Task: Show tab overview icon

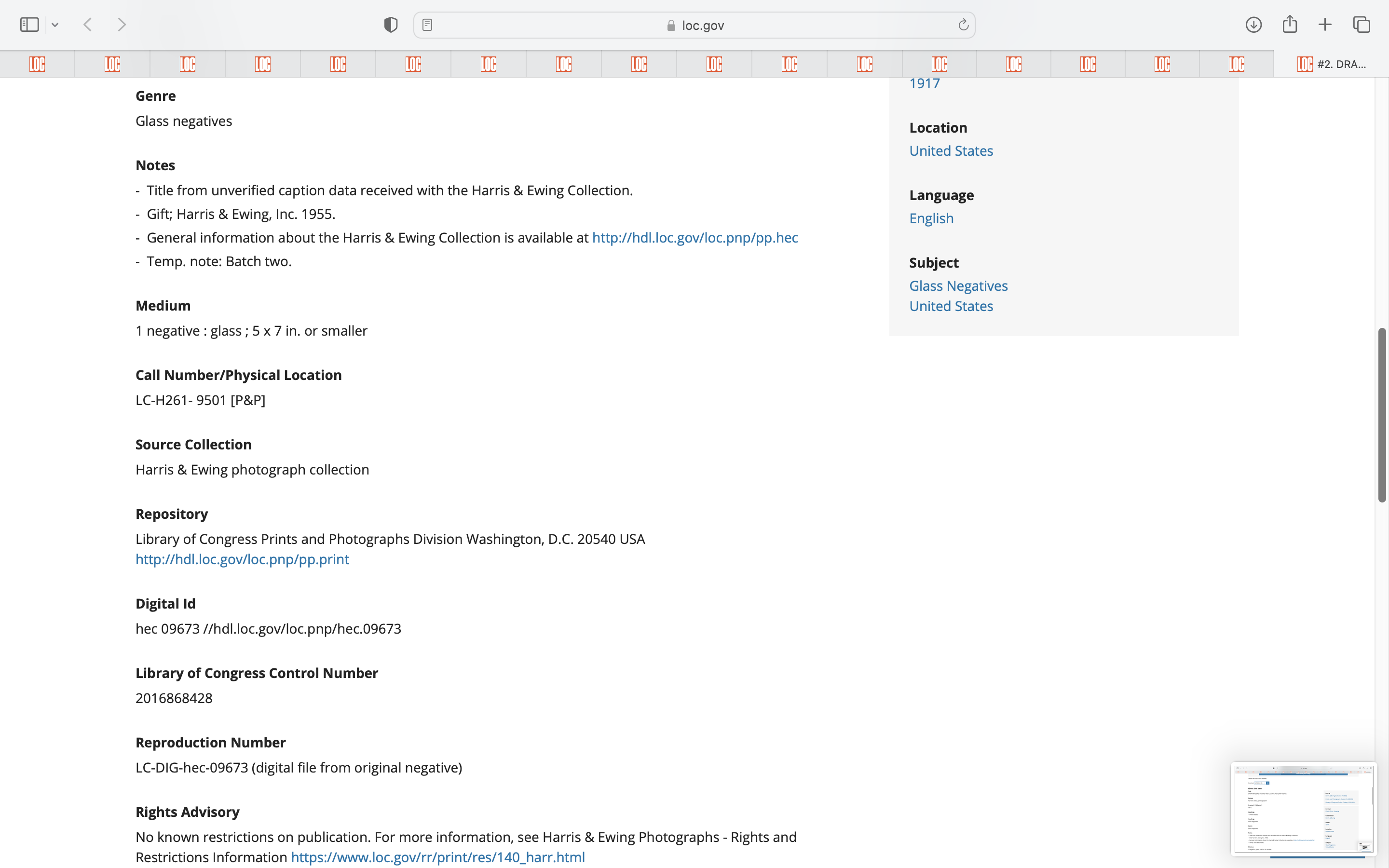Action: point(1362,25)
